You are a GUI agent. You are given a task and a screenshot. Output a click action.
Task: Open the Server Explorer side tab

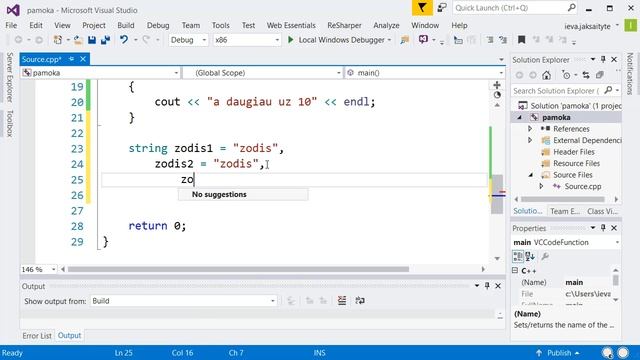point(10,77)
